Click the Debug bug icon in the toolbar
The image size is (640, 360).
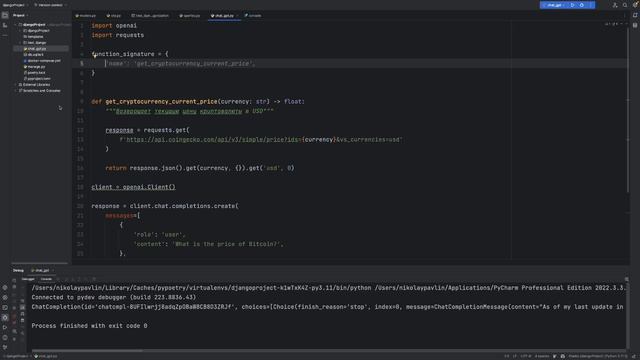click(x=582, y=5)
